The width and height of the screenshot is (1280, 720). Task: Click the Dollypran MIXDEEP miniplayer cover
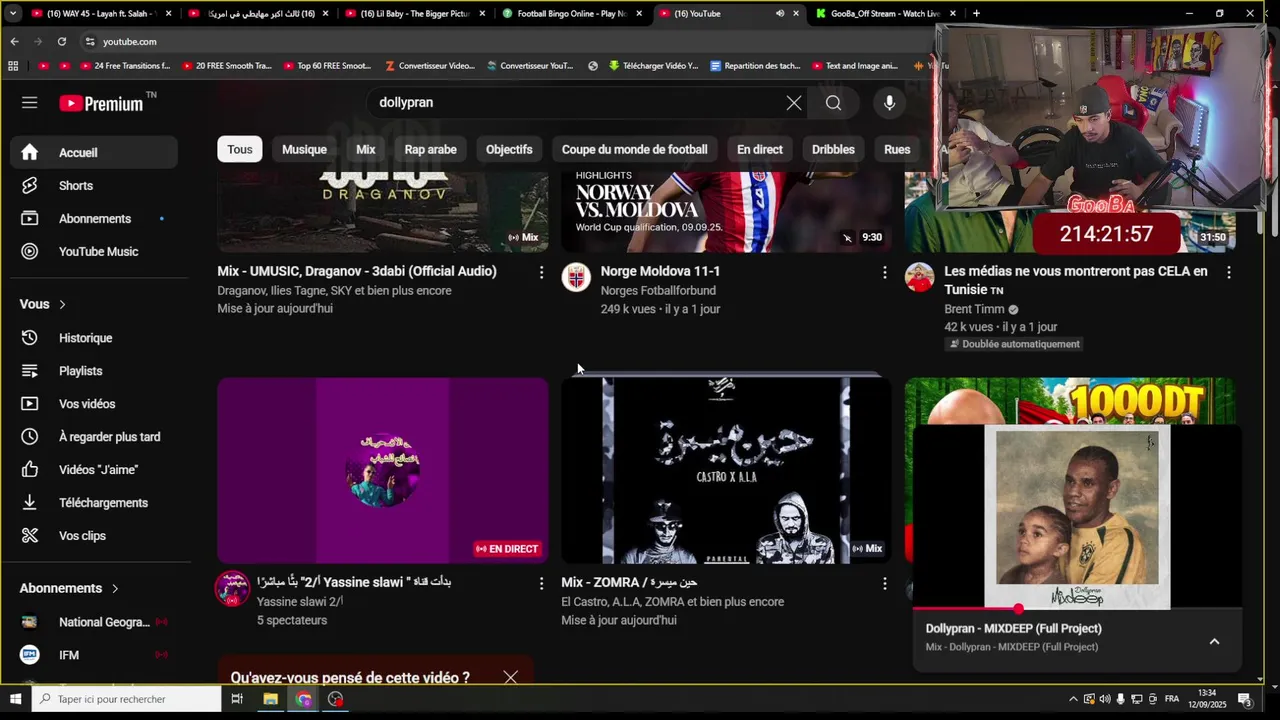click(x=1077, y=516)
